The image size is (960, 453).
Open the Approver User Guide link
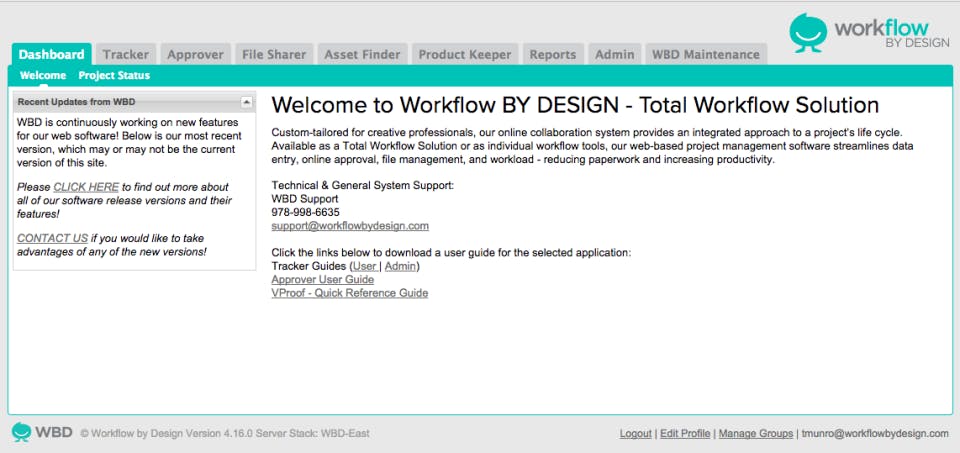323,280
